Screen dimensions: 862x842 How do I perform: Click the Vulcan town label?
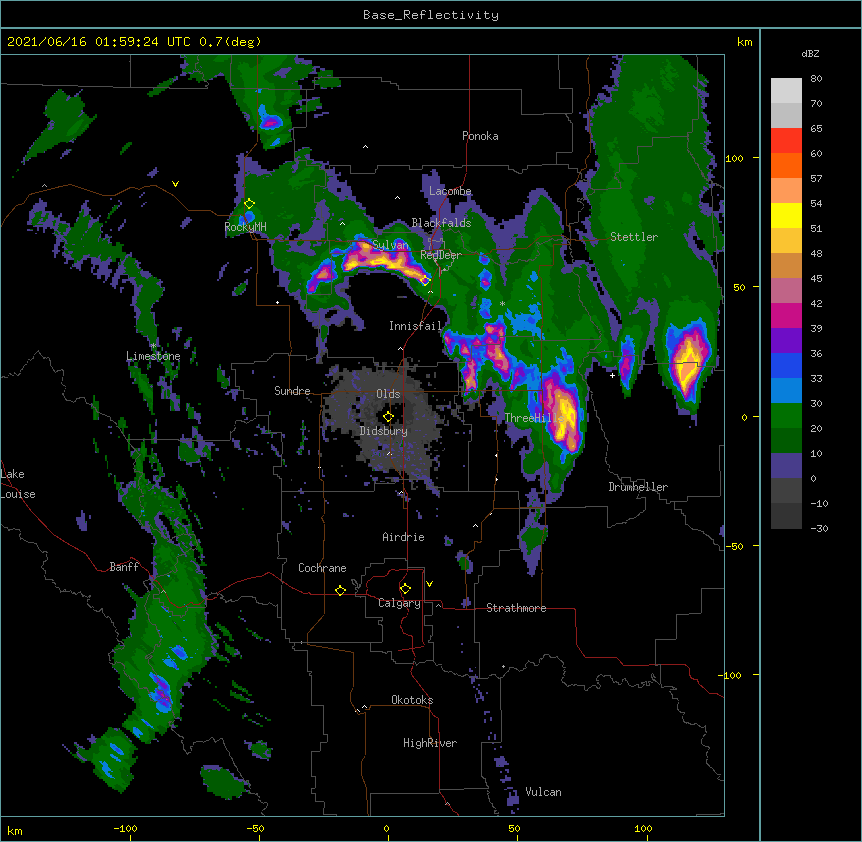[543, 792]
